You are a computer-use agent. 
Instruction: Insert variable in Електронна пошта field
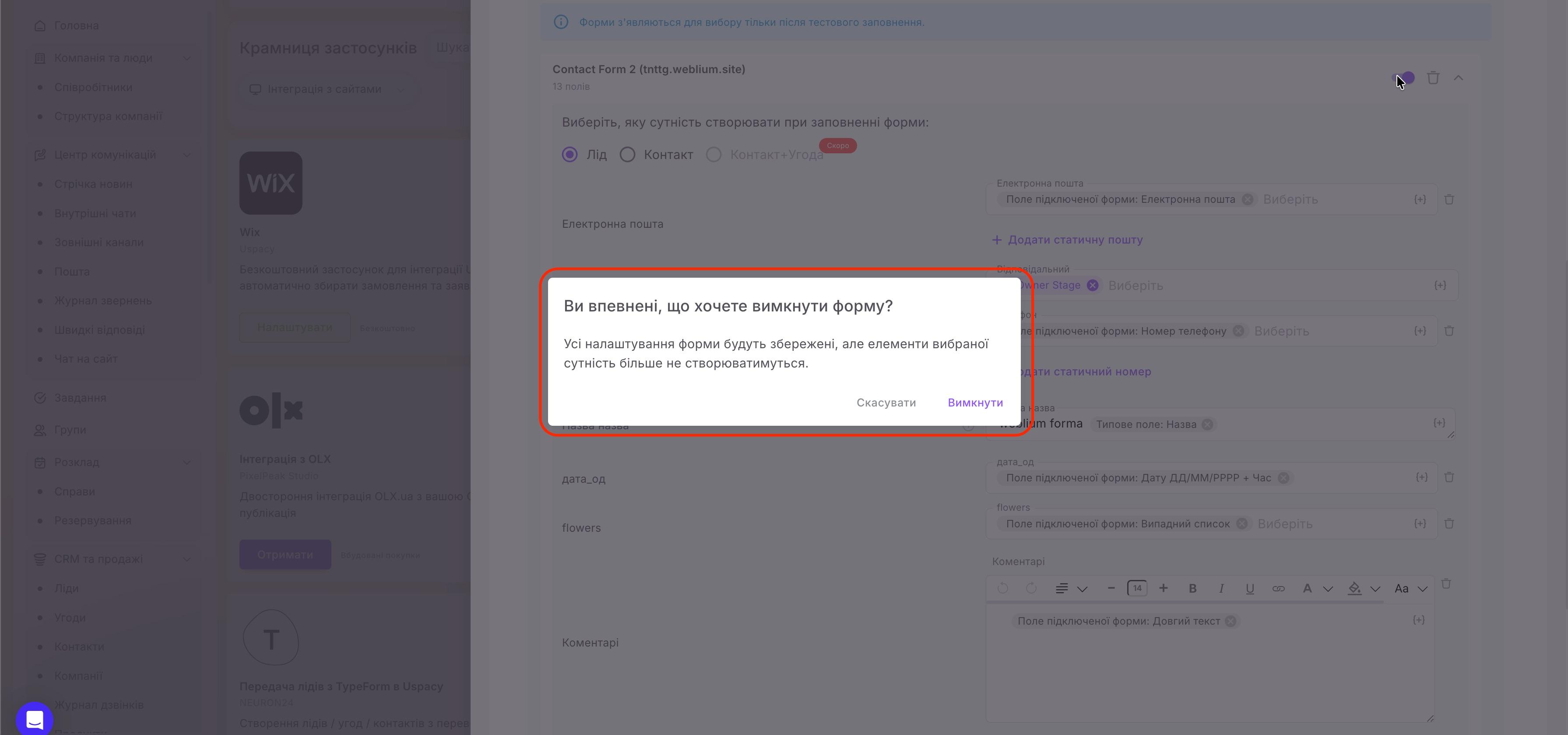tap(1420, 200)
